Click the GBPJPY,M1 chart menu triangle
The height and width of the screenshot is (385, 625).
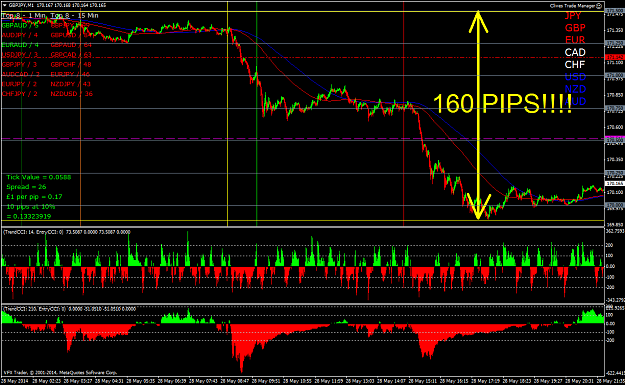click(x=5, y=5)
